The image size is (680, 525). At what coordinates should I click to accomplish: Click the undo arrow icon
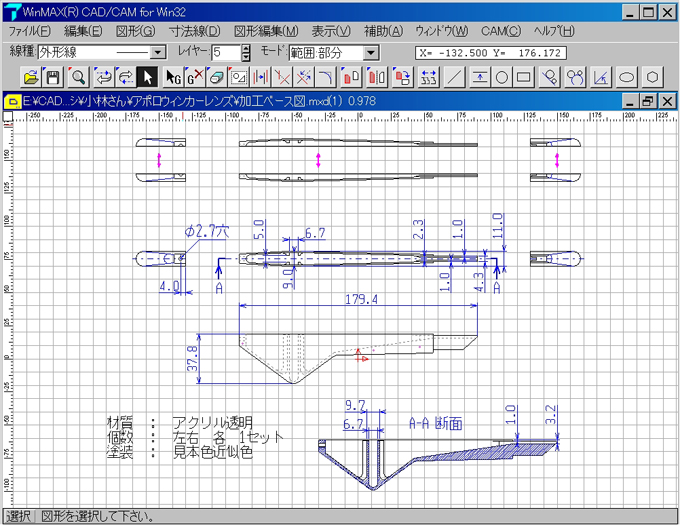(x=104, y=77)
